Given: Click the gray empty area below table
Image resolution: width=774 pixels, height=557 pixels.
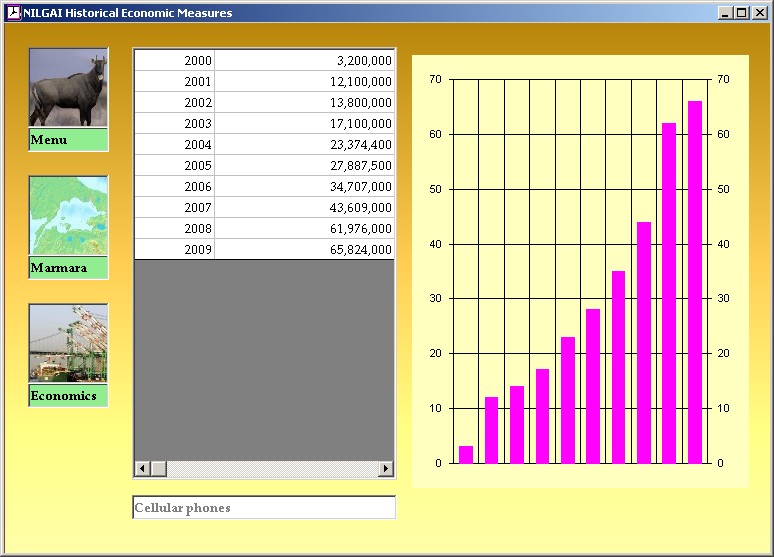Looking at the screenshot, I should (x=264, y=360).
